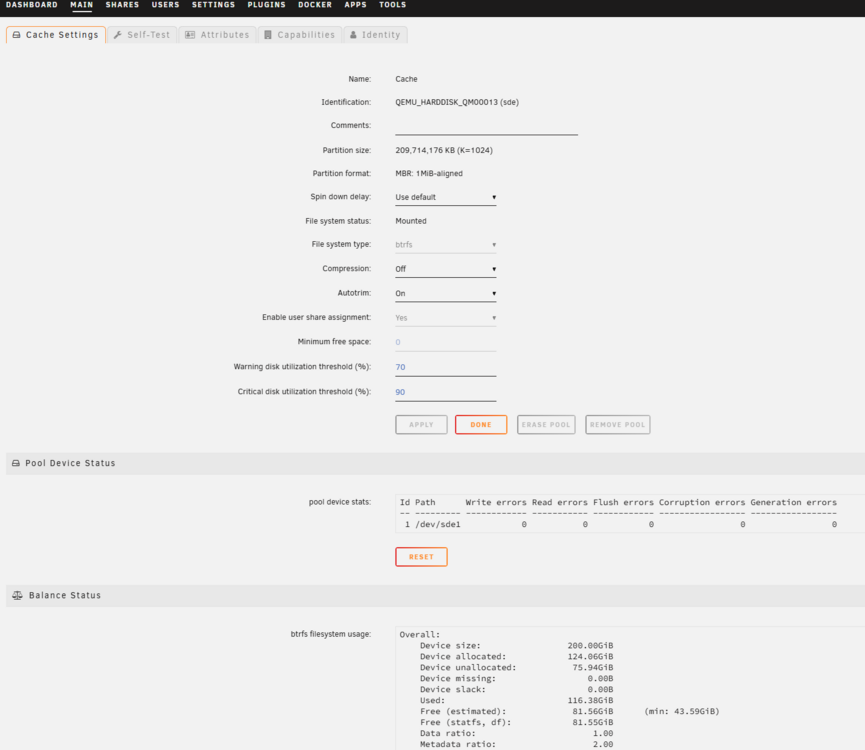Open the Autotrim dropdown

[x=445, y=293]
